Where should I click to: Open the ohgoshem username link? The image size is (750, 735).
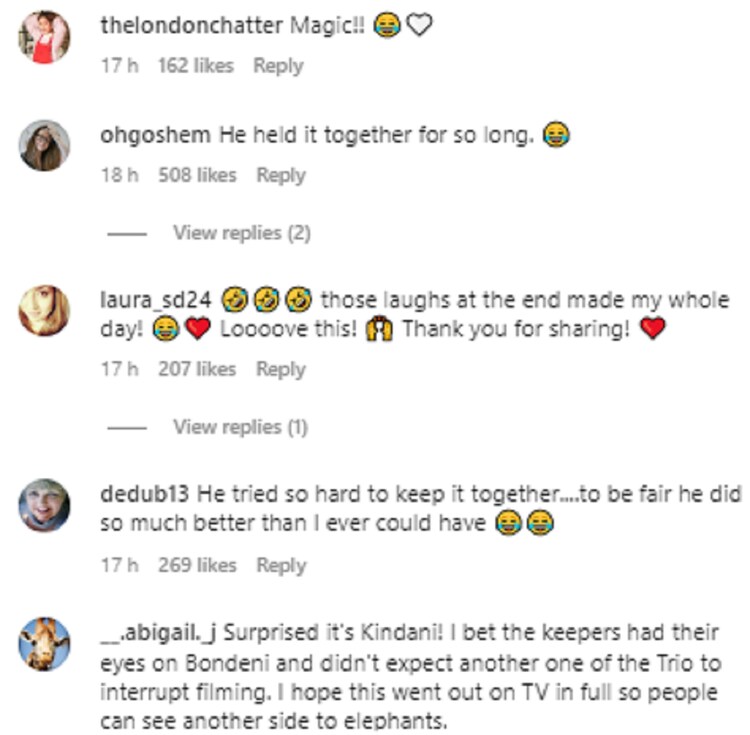tap(156, 135)
